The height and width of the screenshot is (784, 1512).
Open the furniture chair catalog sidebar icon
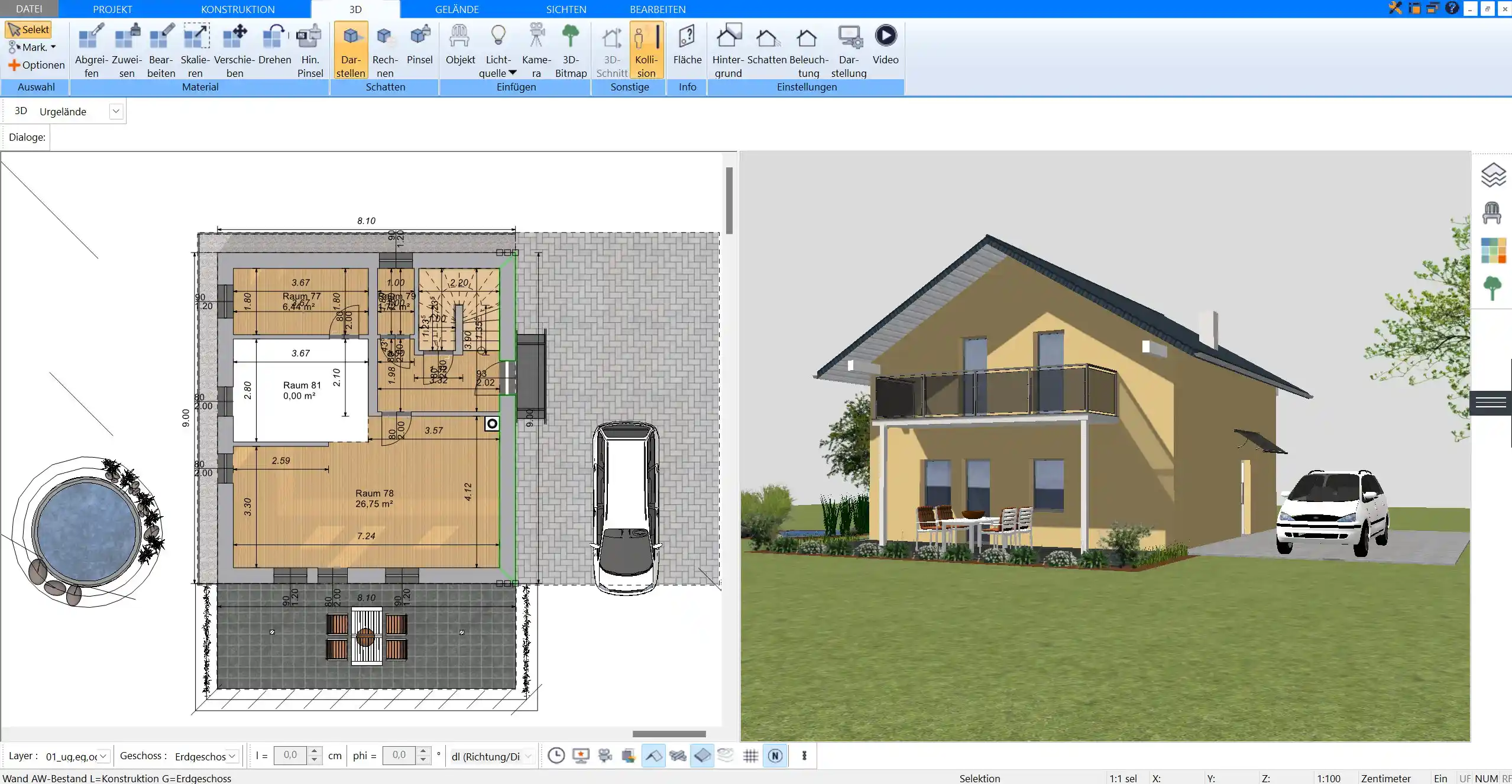click(1492, 213)
